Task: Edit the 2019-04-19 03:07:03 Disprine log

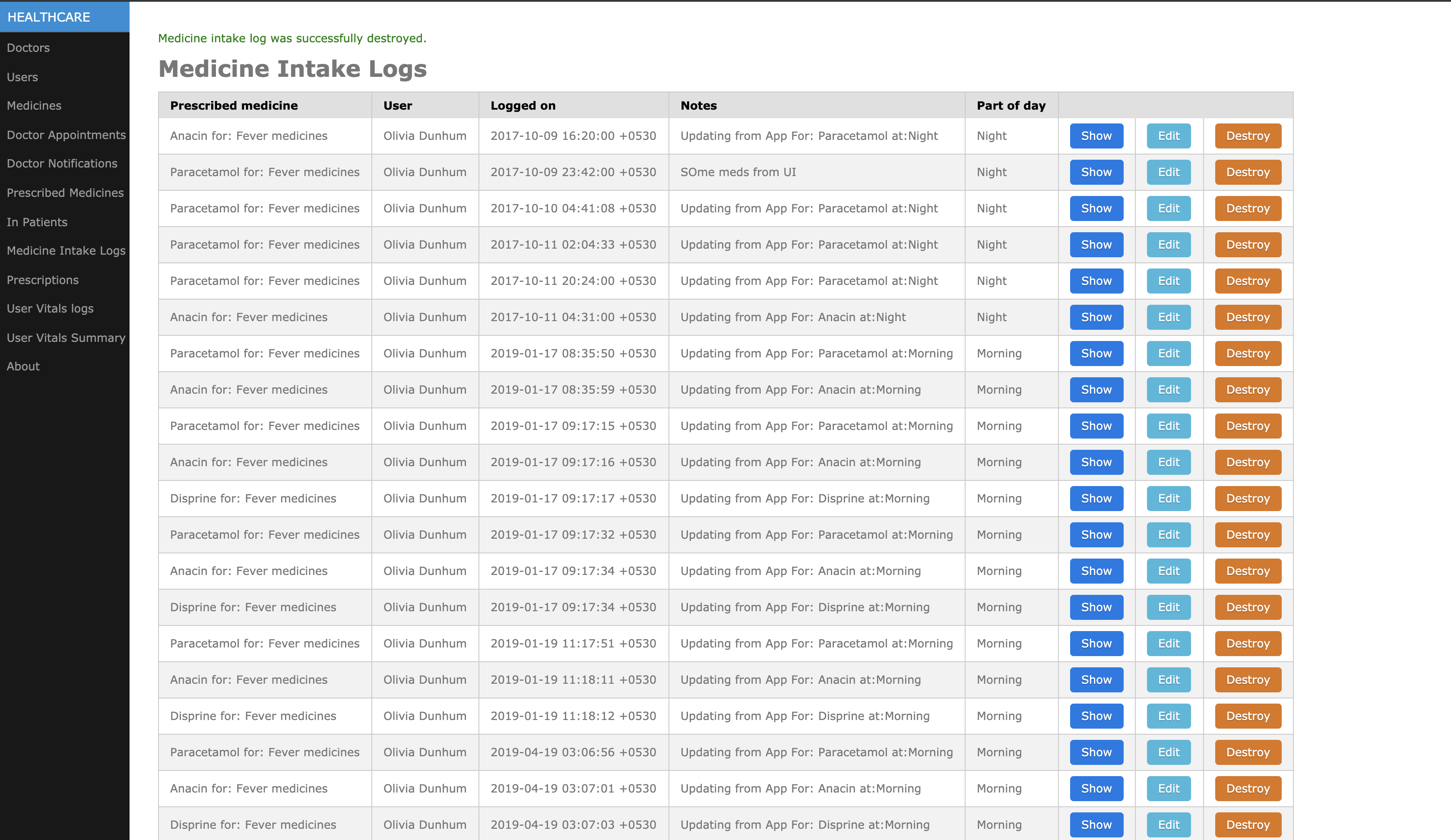Action: point(1168,824)
